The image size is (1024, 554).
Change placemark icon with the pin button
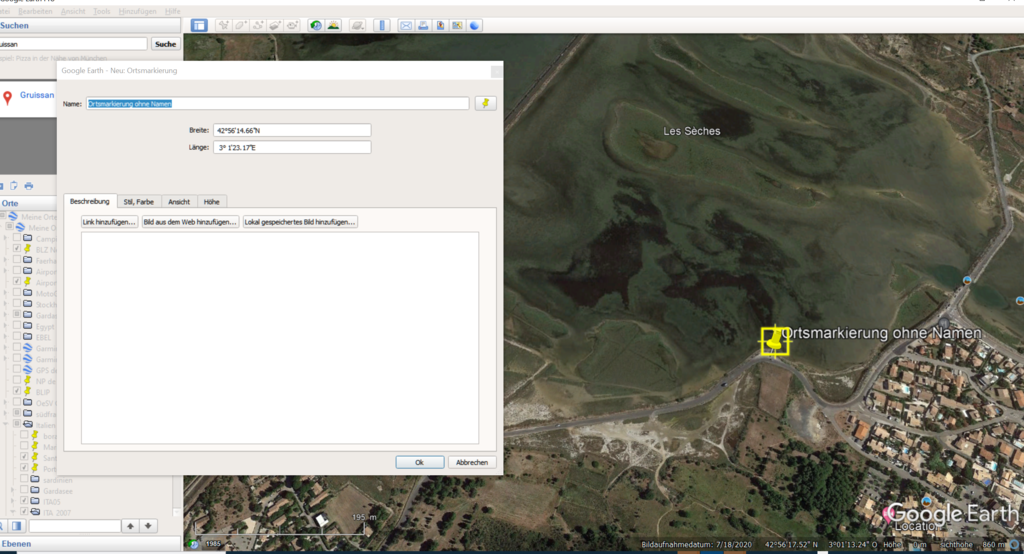(x=485, y=103)
